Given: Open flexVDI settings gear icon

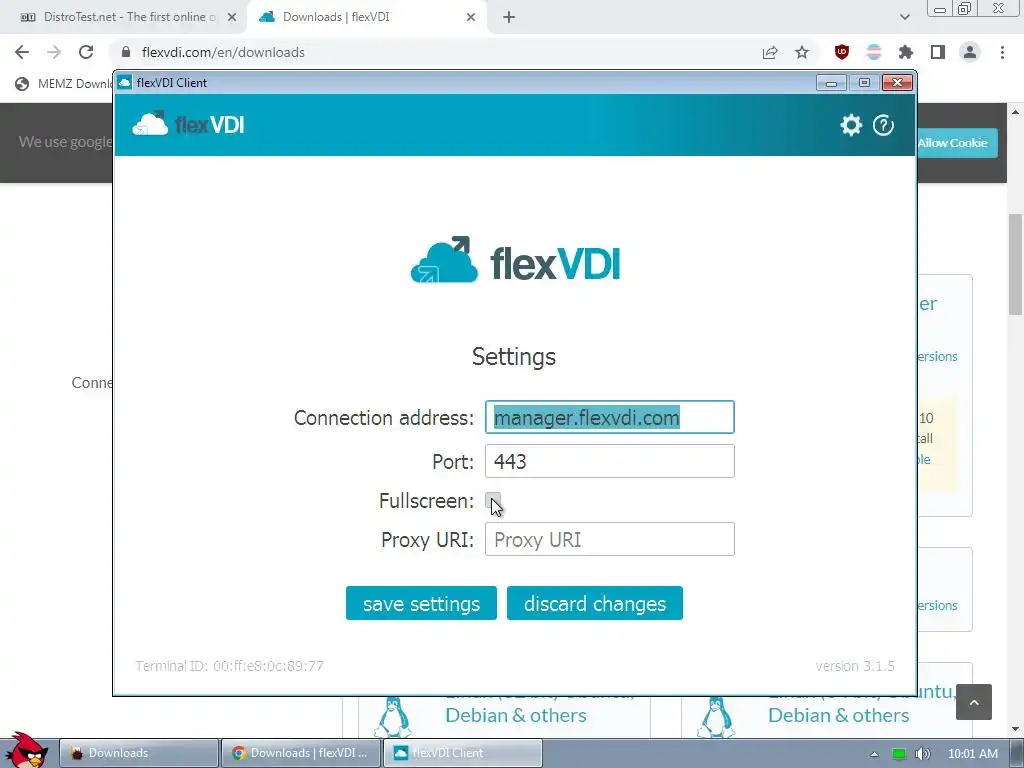Looking at the screenshot, I should coord(851,125).
